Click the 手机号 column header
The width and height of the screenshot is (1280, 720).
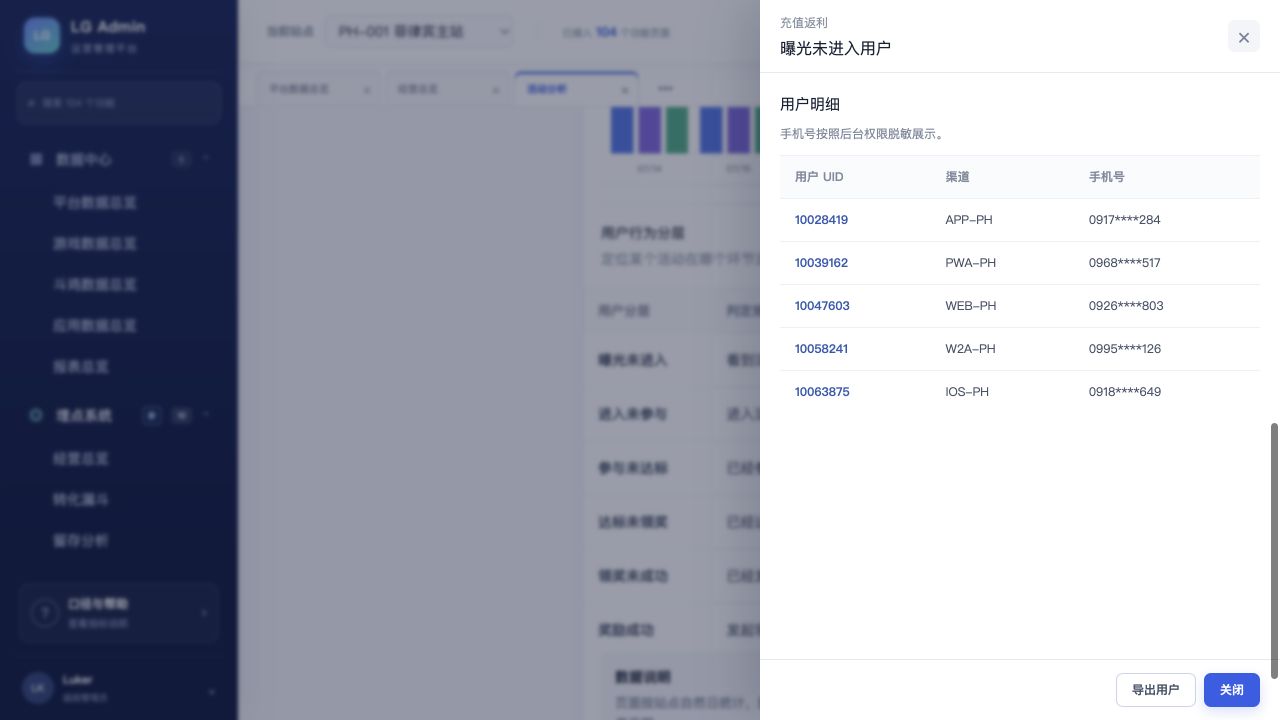tap(1107, 177)
